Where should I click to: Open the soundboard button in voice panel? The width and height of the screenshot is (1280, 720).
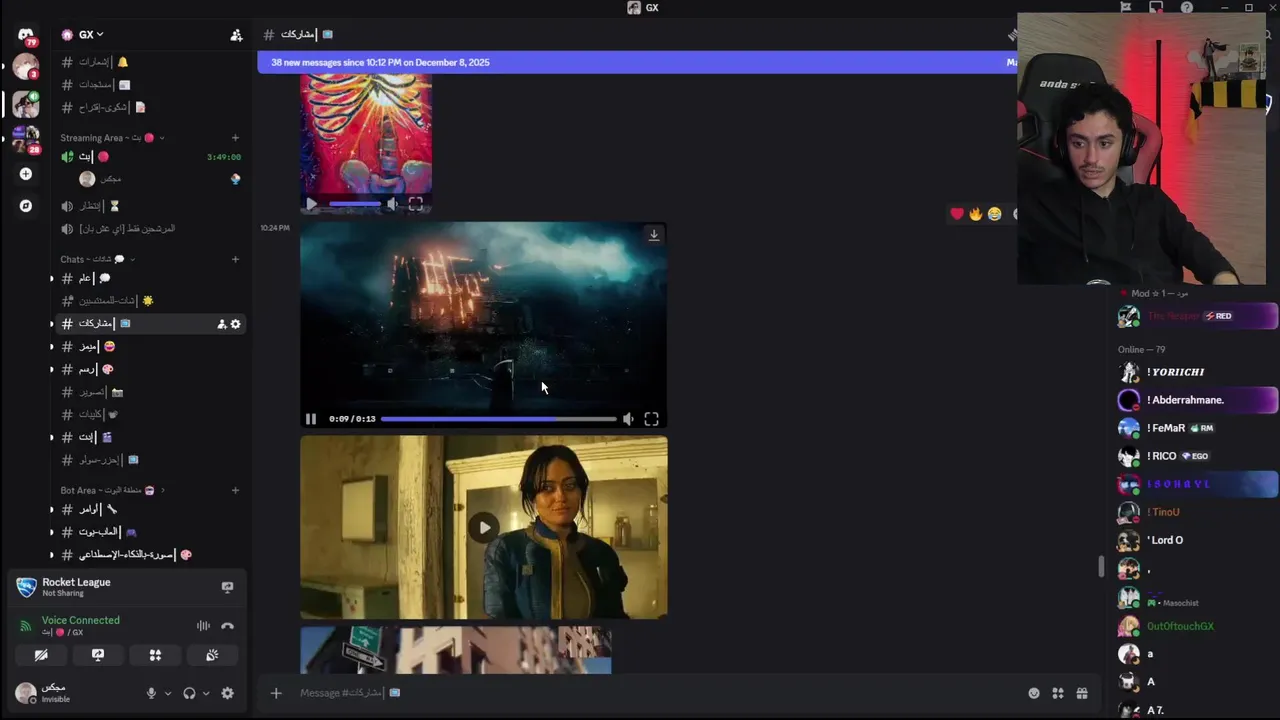coord(212,655)
